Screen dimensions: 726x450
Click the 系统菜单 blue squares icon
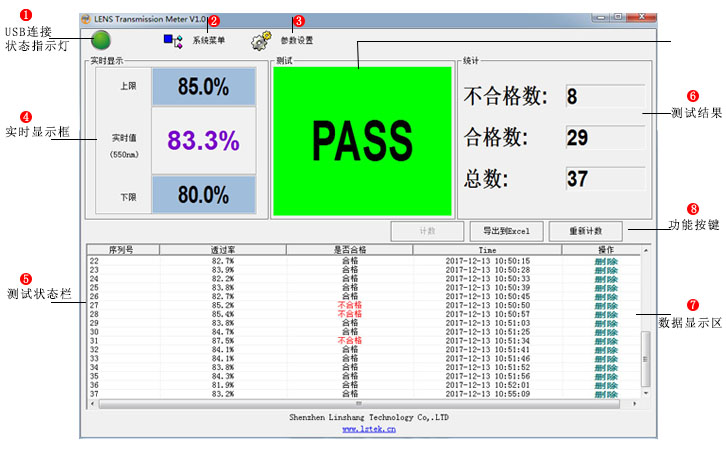coord(172,40)
